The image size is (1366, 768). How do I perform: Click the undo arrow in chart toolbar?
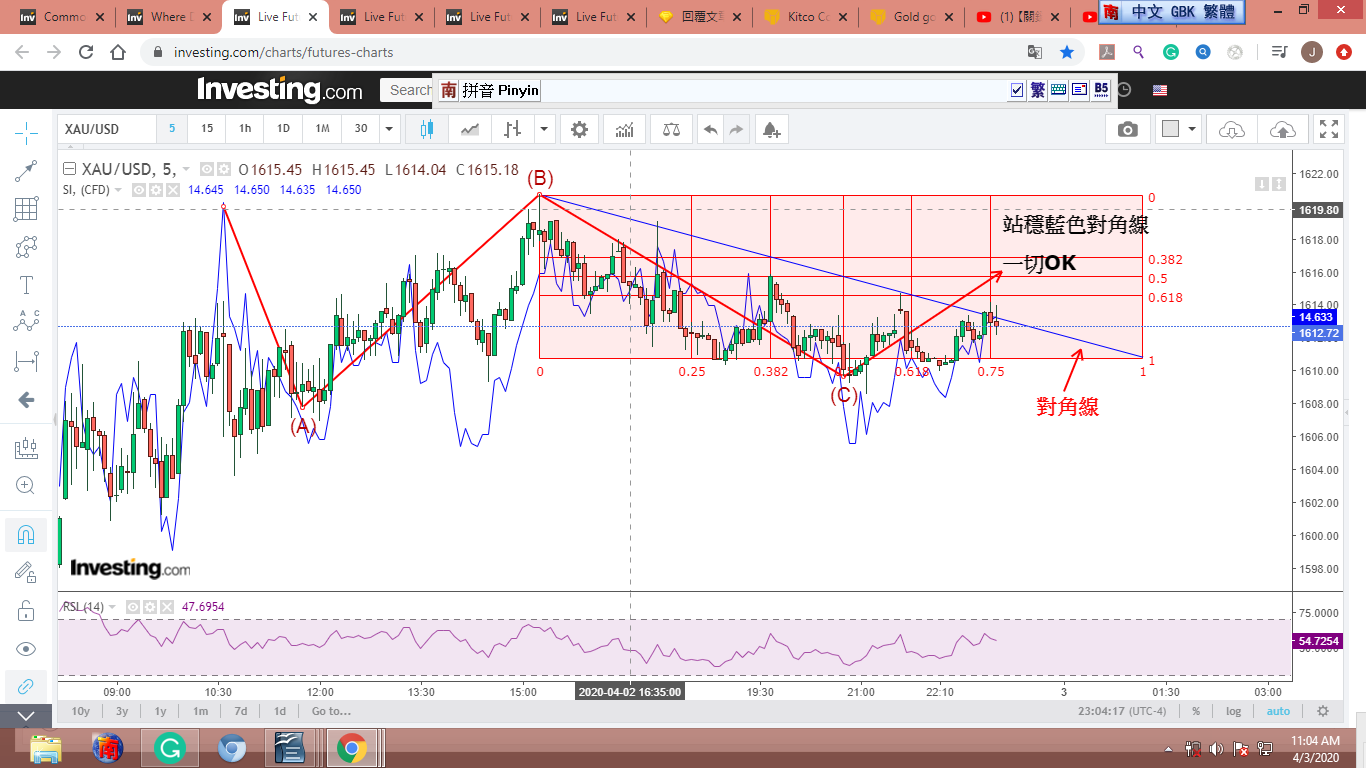(x=710, y=129)
